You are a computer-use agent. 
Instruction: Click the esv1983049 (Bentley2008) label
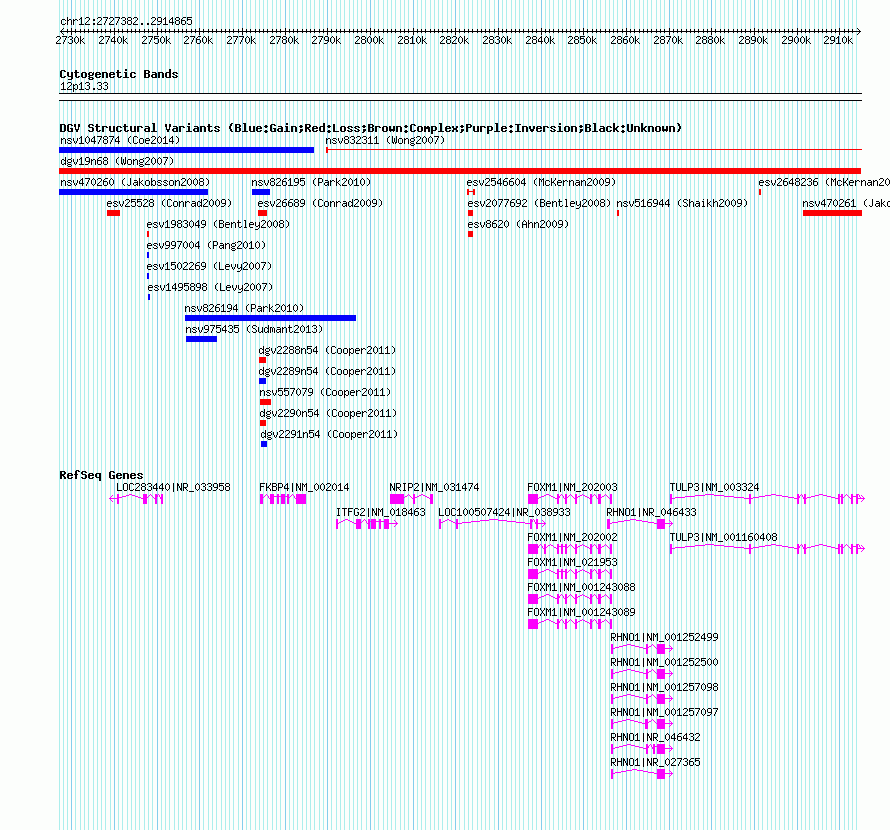(x=218, y=224)
